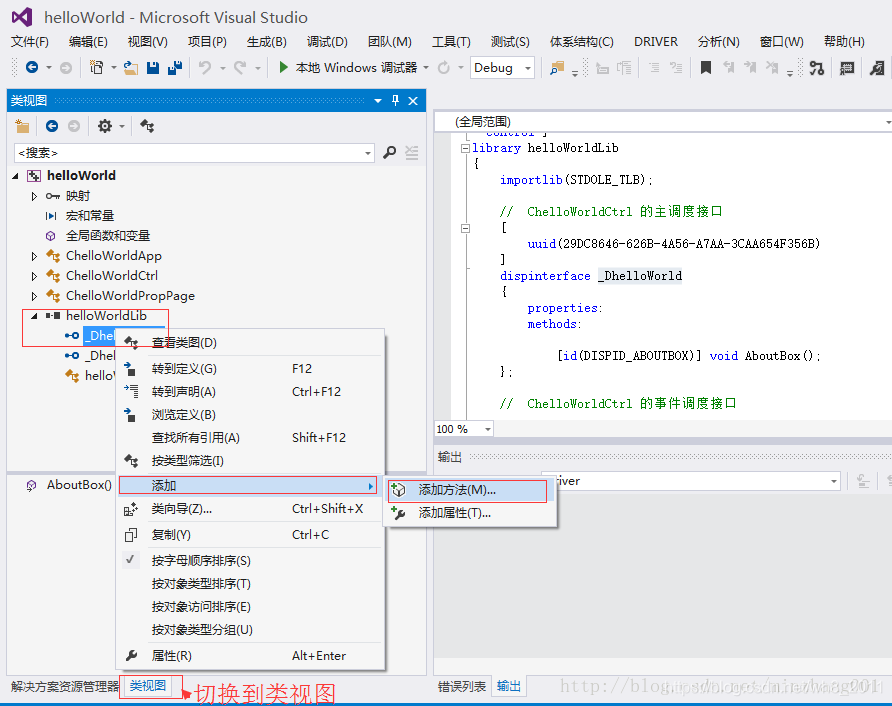The image size is (892, 706).
Task: Open class view settings gear
Action: [105, 126]
